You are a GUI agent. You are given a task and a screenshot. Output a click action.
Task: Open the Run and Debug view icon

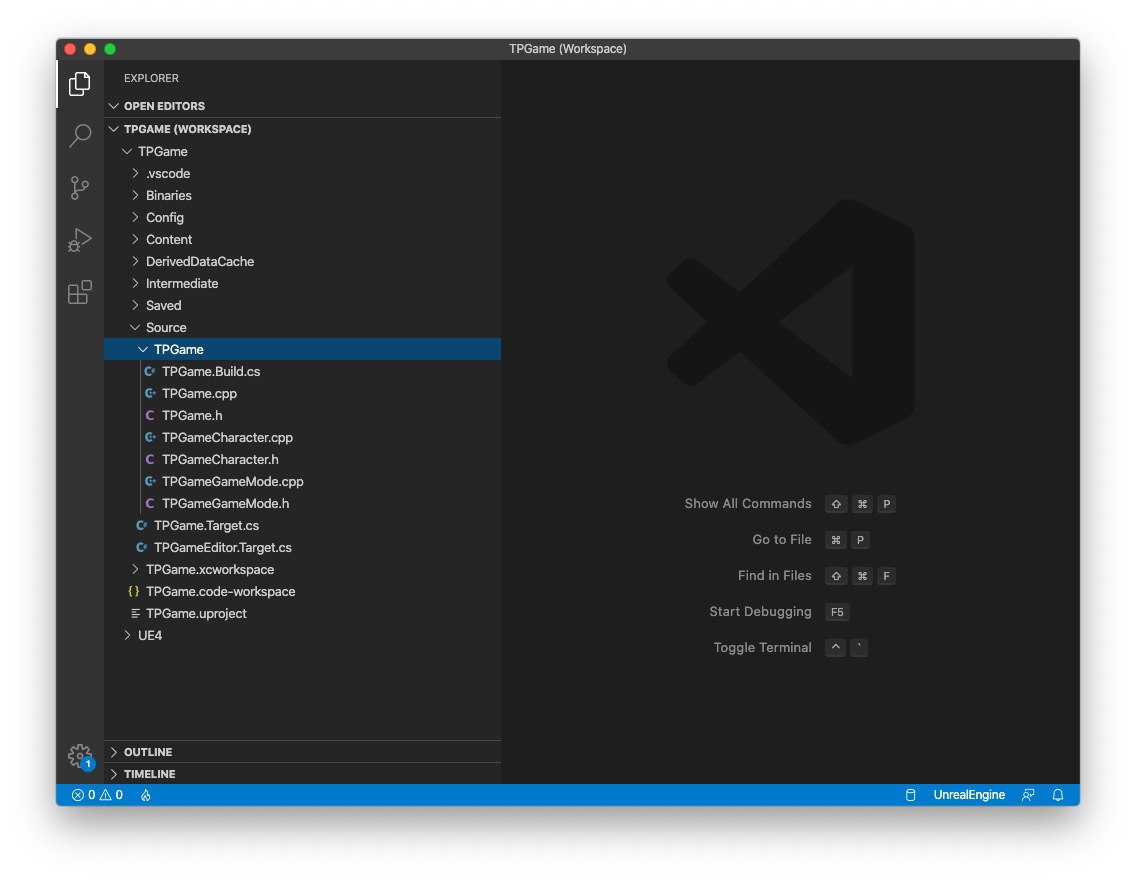point(80,240)
